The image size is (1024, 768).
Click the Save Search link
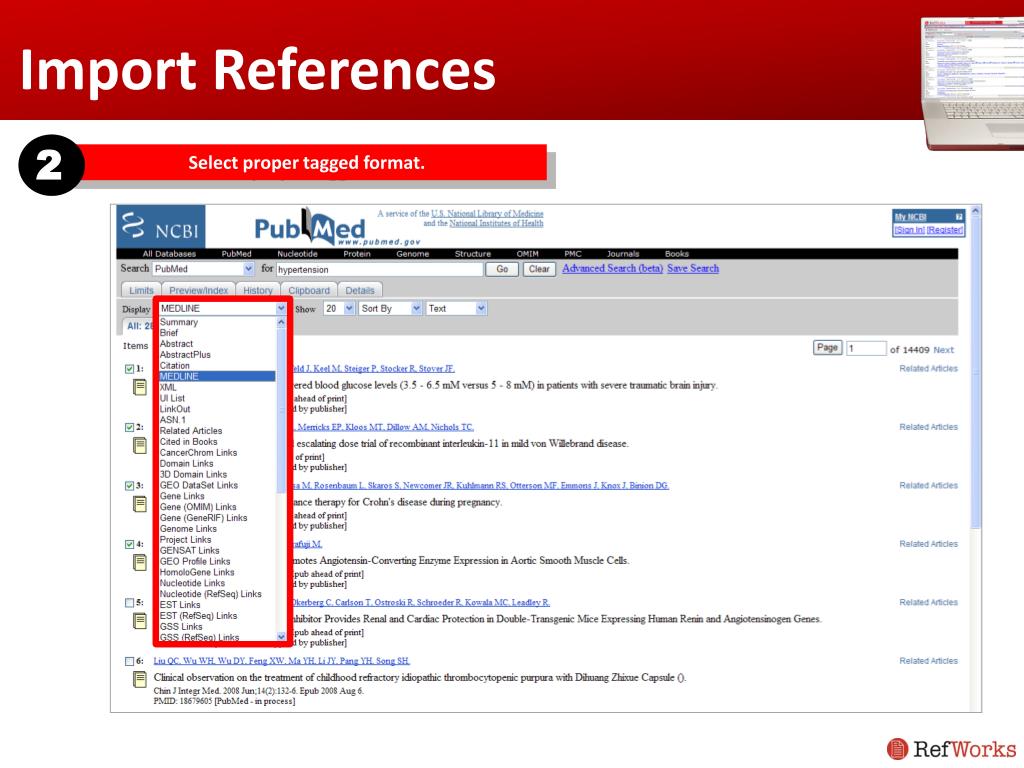point(693,268)
